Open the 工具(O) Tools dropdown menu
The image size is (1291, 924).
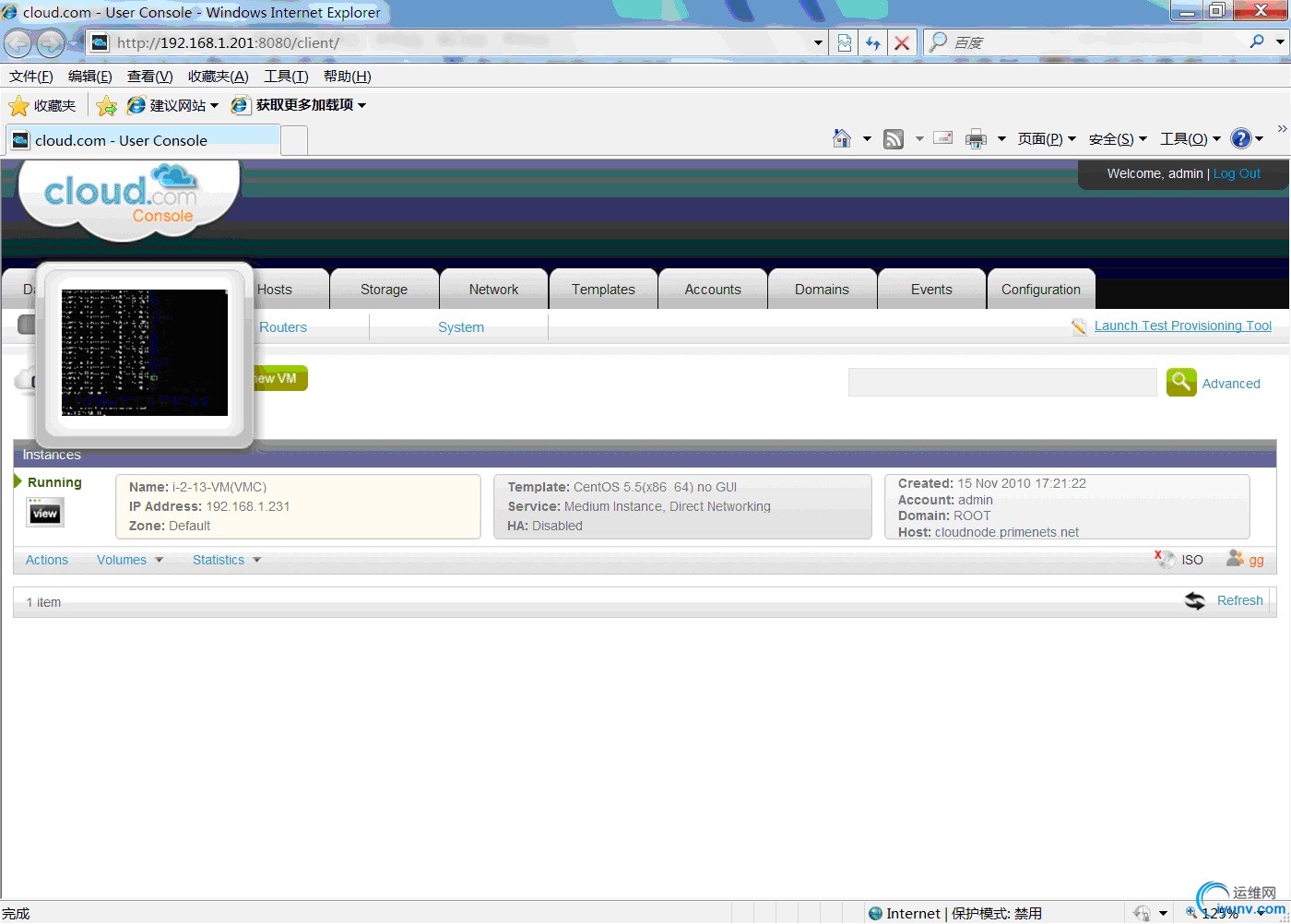point(1190,139)
